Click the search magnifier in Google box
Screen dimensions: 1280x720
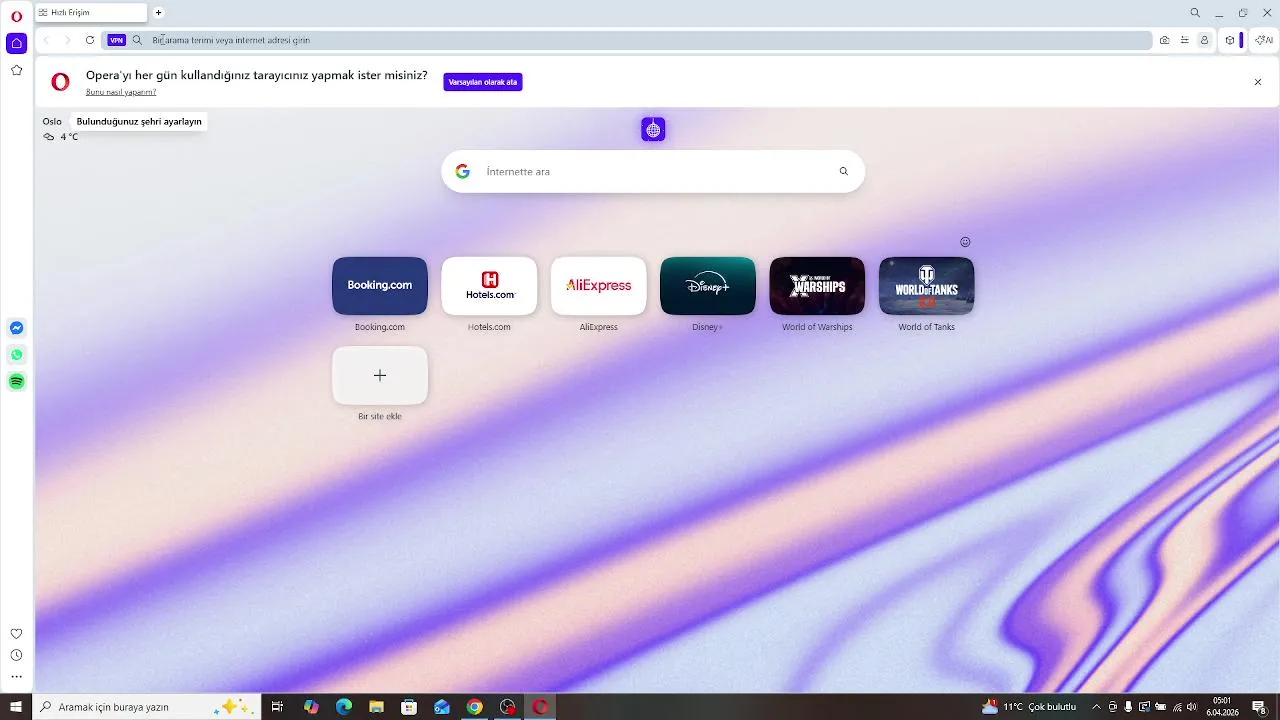click(844, 171)
